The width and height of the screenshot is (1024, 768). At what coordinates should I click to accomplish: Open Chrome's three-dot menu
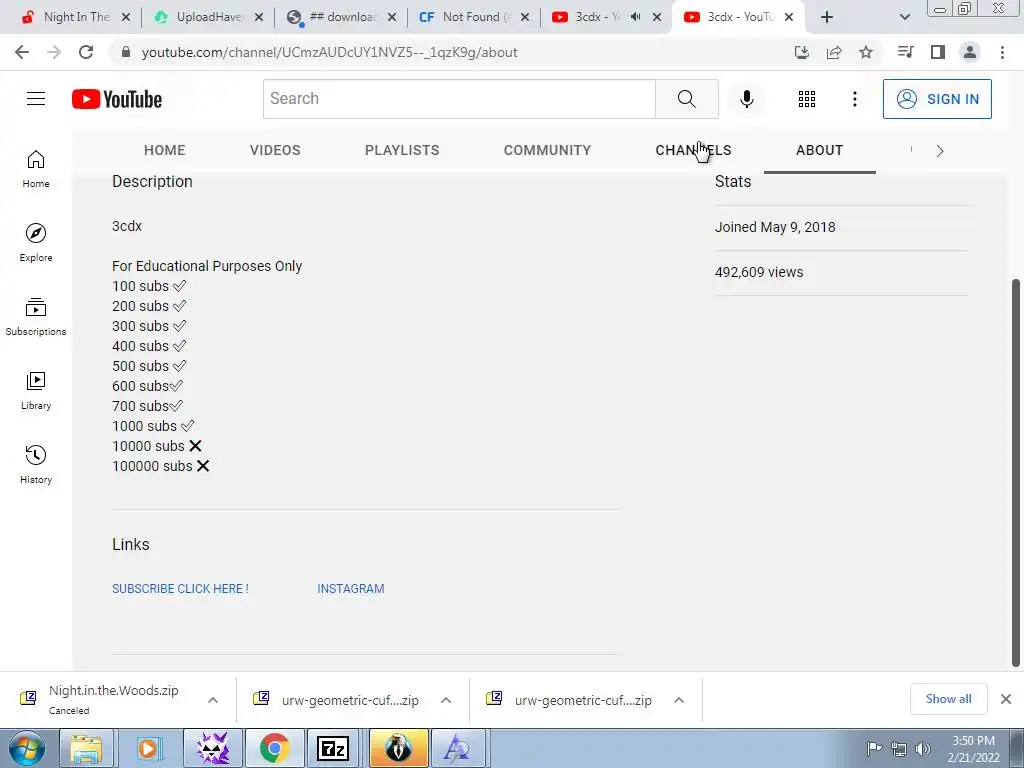(1002, 52)
